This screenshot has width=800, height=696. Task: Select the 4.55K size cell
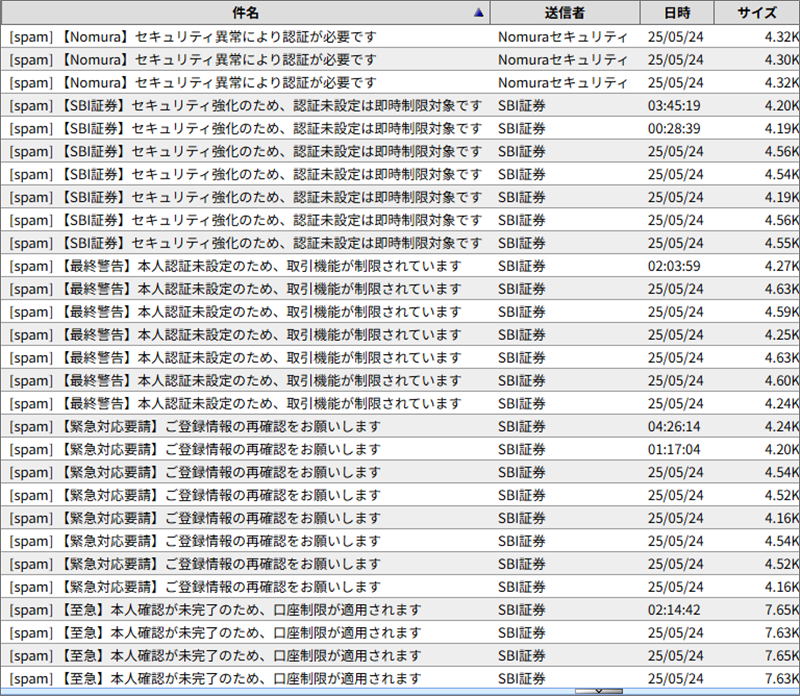click(782, 243)
